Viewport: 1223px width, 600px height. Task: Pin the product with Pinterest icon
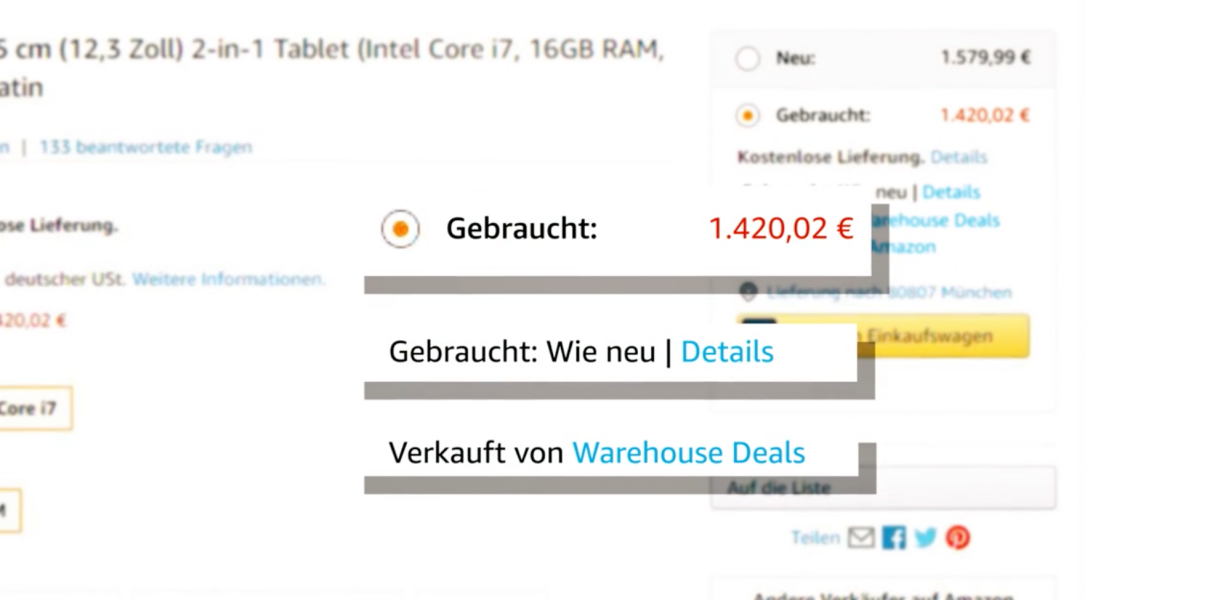point(958,538)
